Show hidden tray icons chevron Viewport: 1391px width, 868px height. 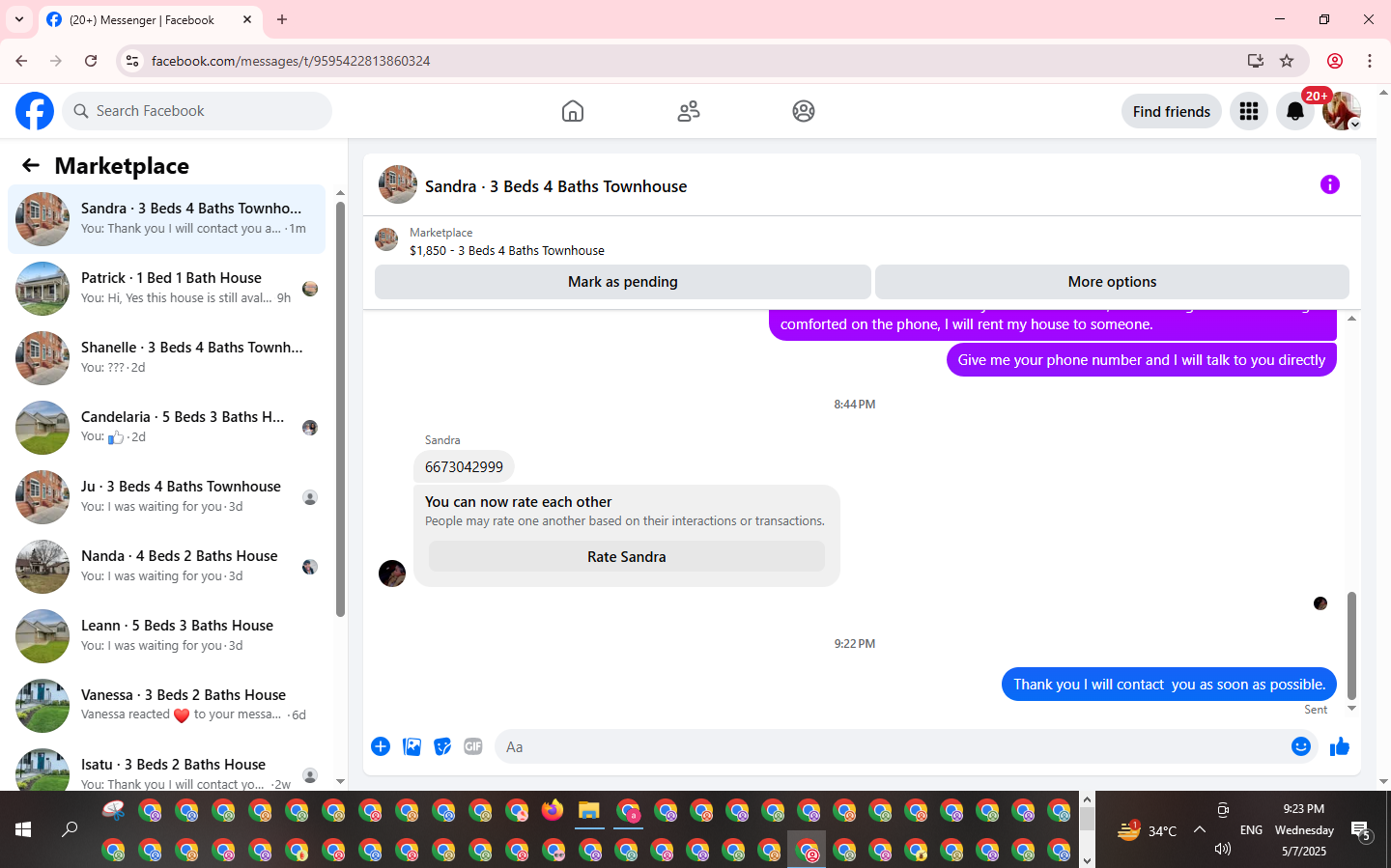(1200, 829)
